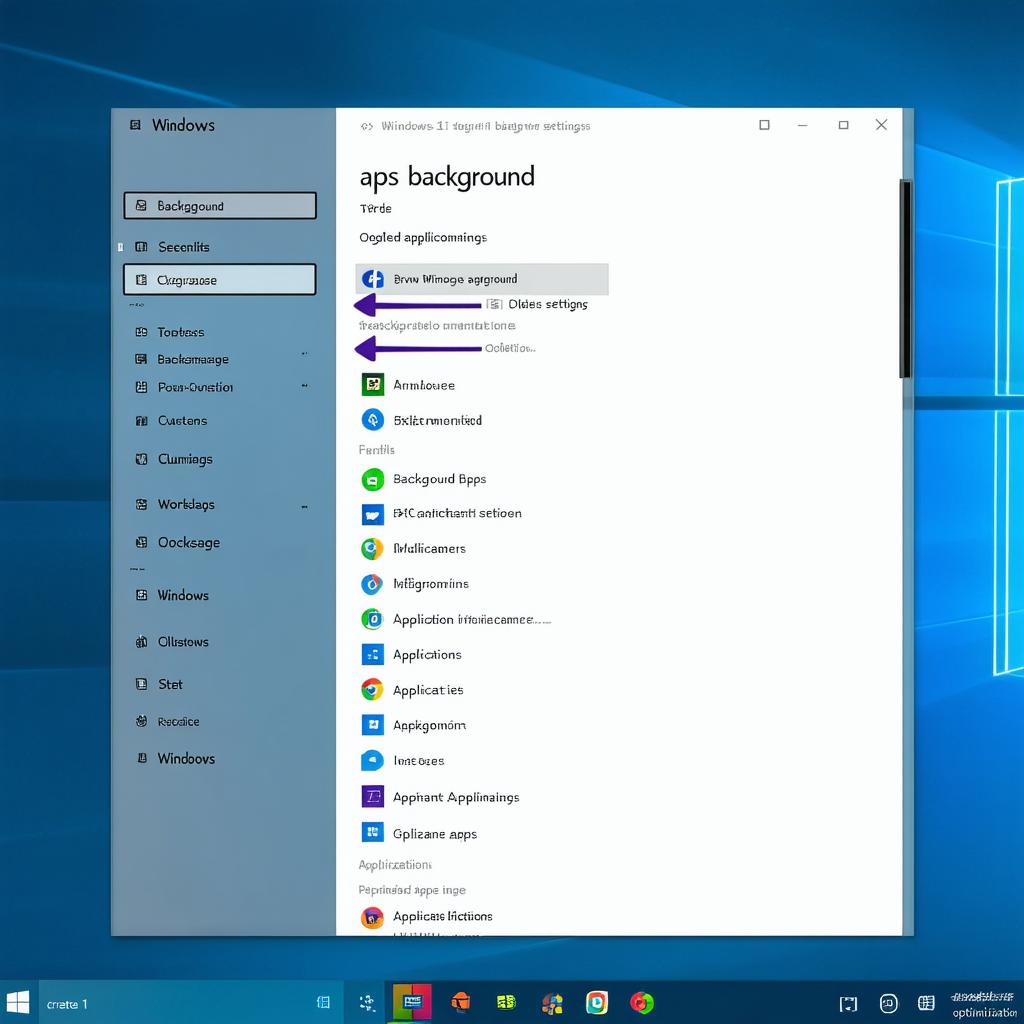Select the Clumiags sidebar item
Image resolution: width=1024 pixels, height=1024 pixels.
(x=185, y=459)
